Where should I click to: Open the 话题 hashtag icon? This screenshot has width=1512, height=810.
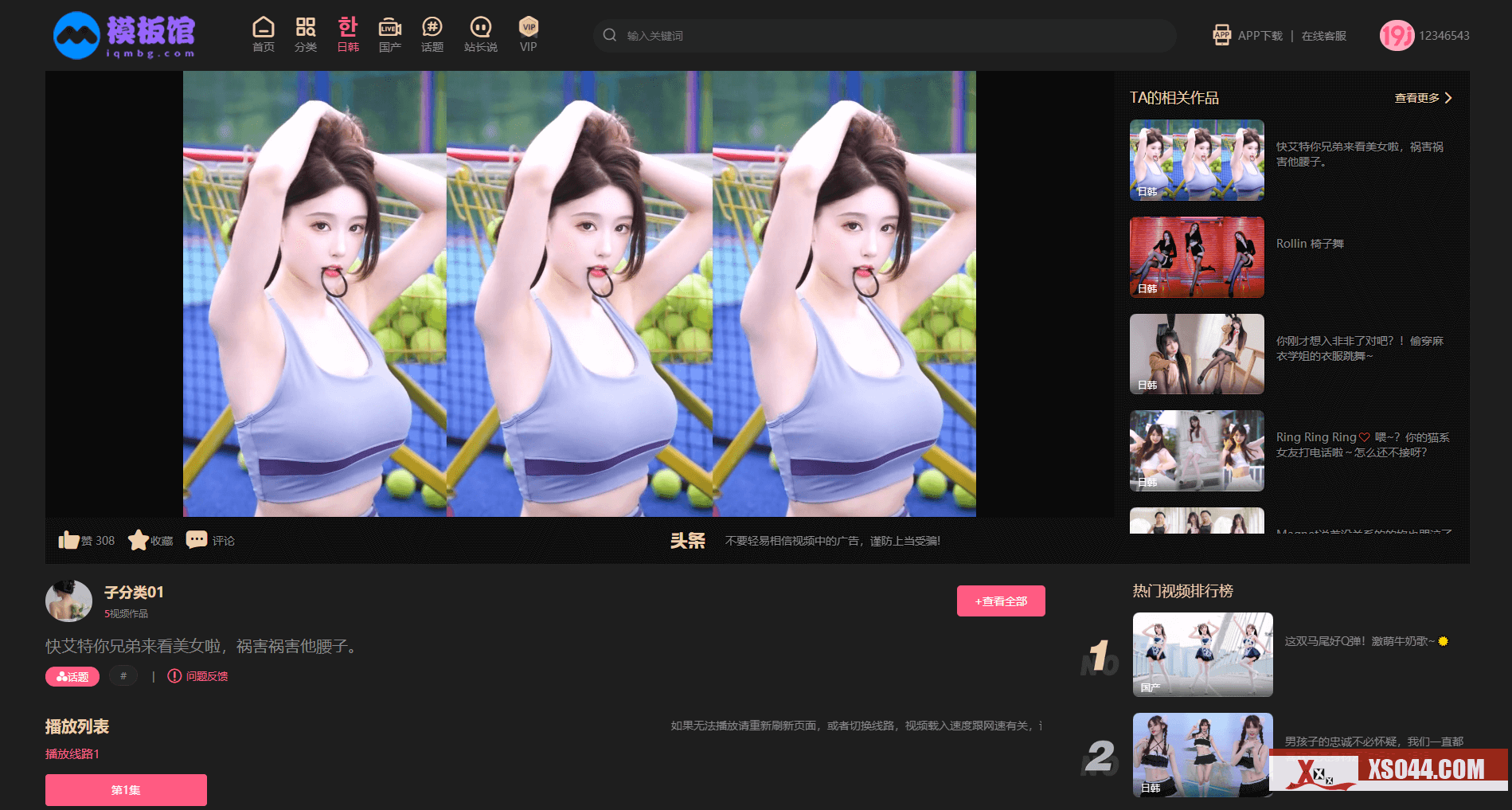point(432,28)
